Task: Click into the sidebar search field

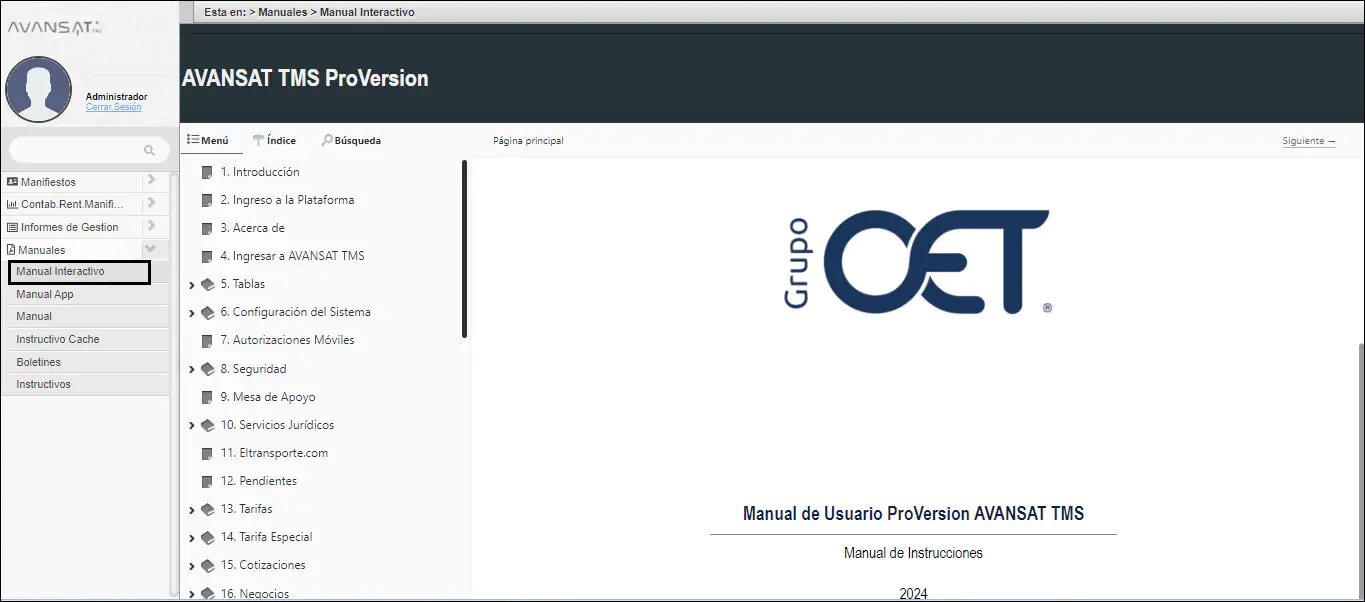Action: [x=75, y=150]
